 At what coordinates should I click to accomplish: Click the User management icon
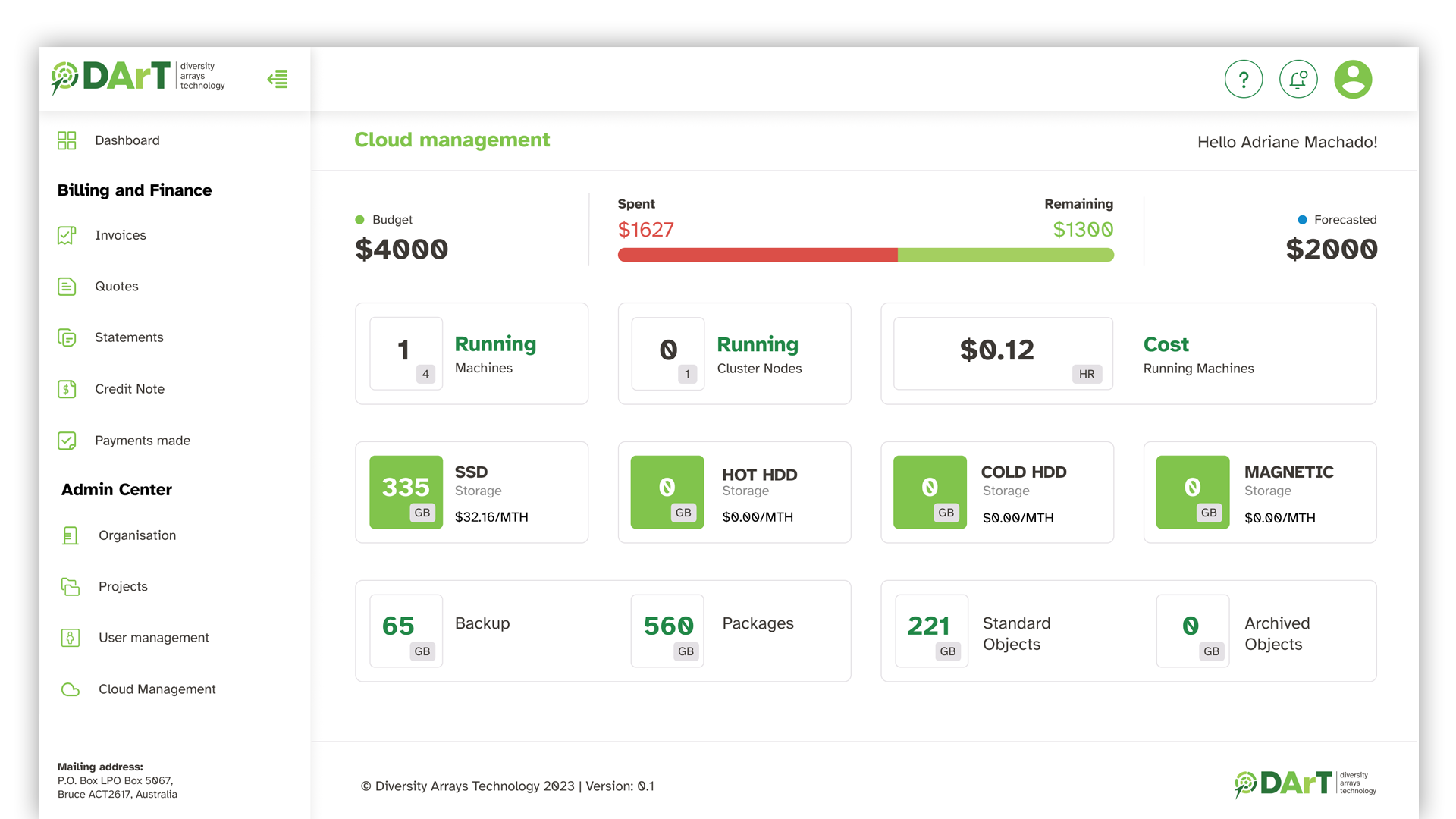70,638
